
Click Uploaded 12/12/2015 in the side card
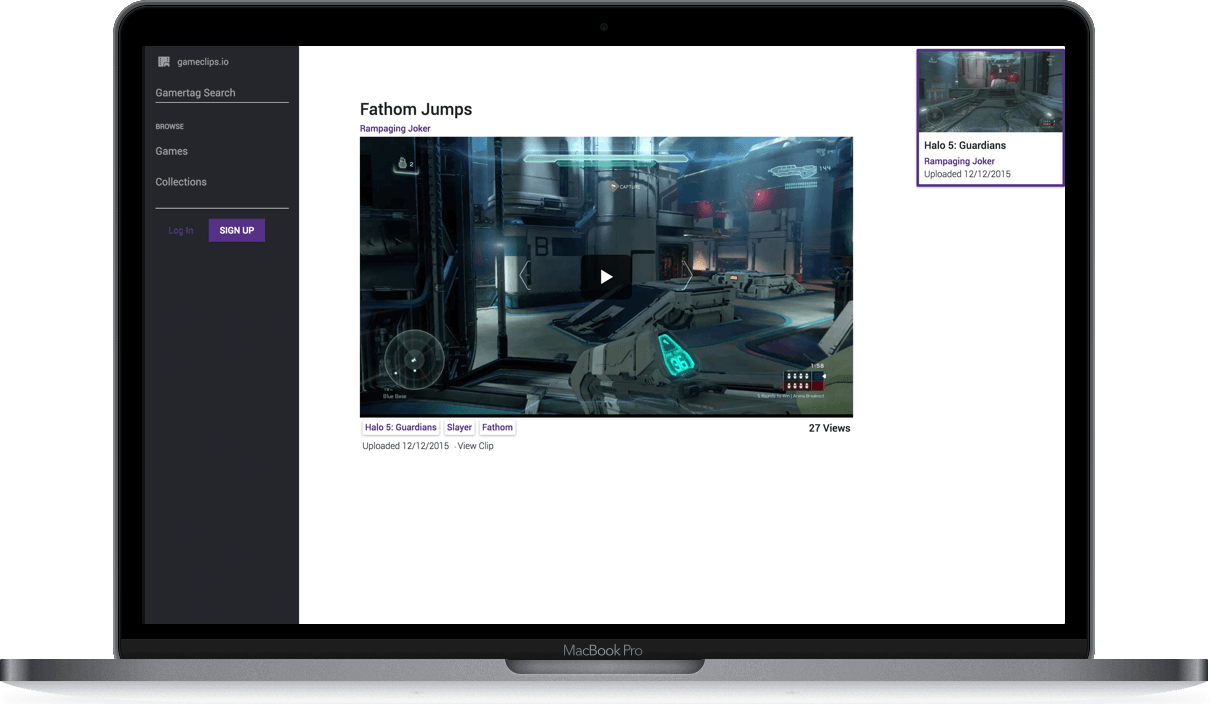coord(967,174)
